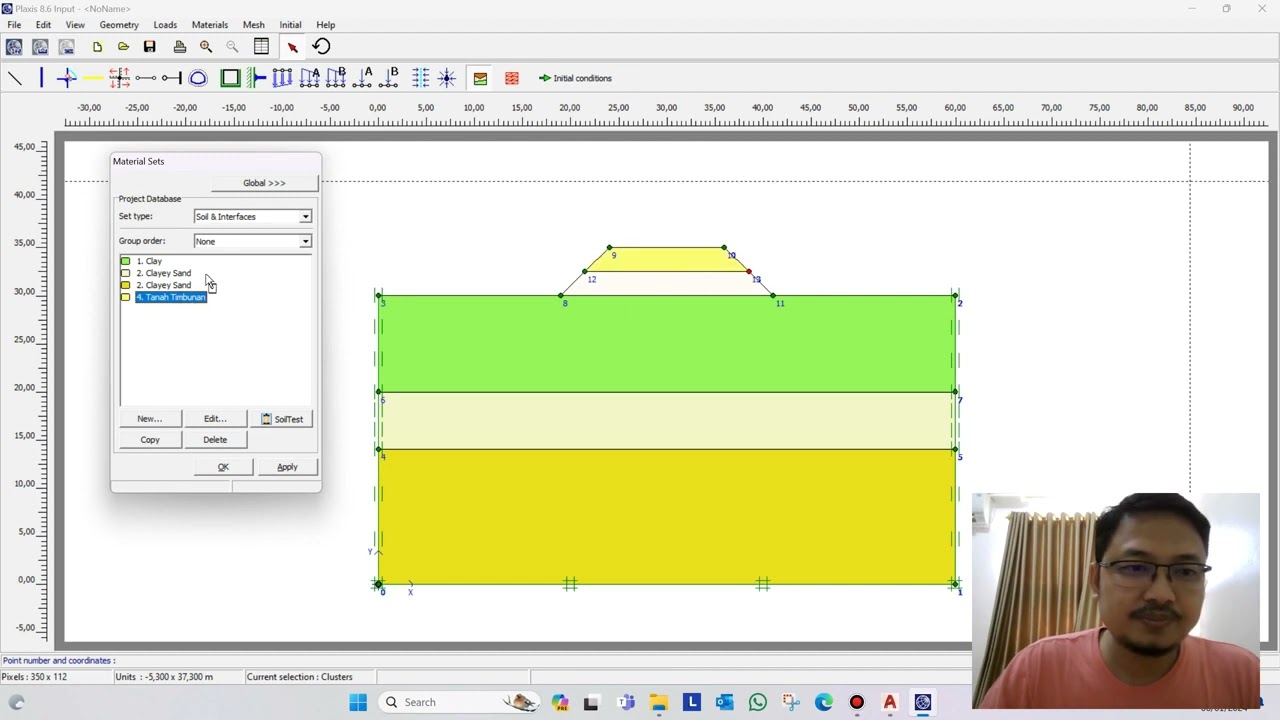
Task: Select the Distributed load system A tool
Action: click(309, 78)
